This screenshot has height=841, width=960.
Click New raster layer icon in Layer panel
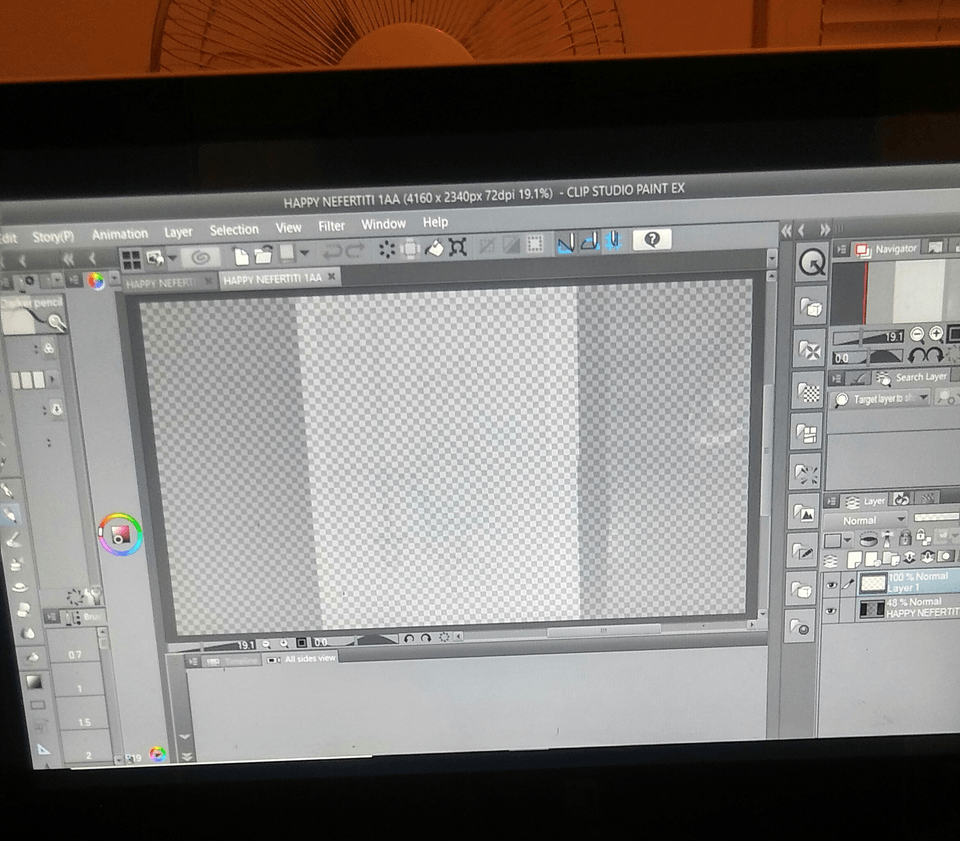853,559
